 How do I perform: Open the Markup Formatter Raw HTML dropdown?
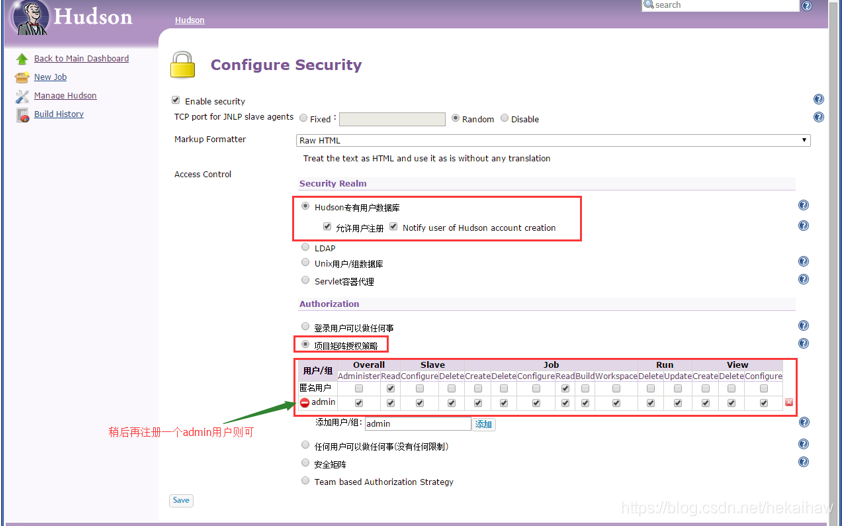pyautogui.click(x=553, y=141)
